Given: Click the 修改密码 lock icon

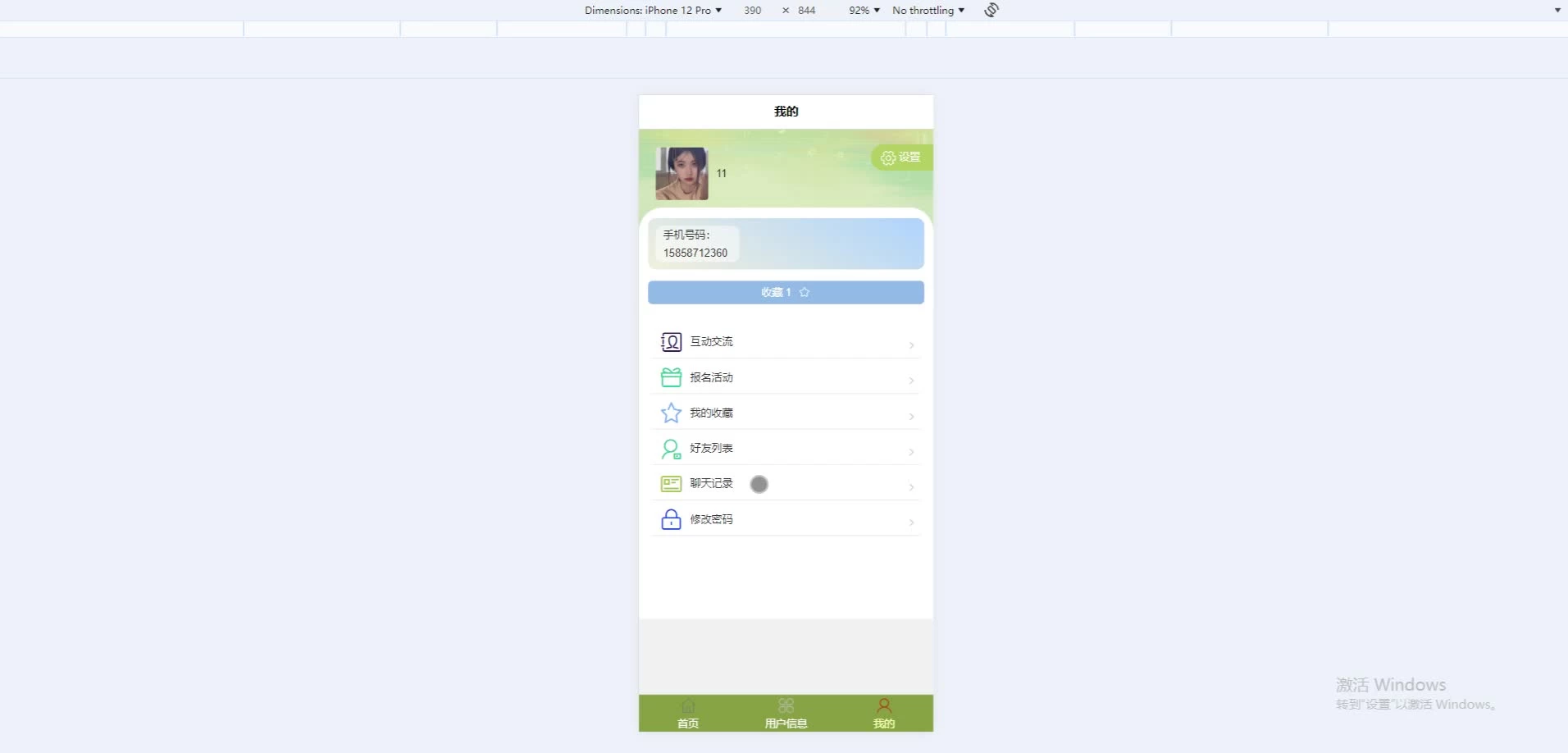Looking at the screenshot, I should 671,519.
